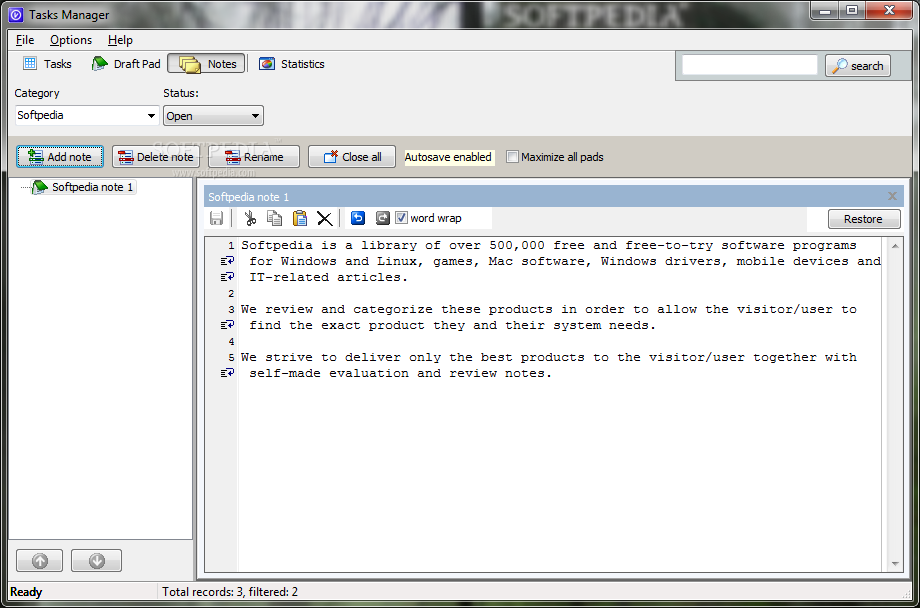This screenshot has width=920, height=608.
Task: Click the 'Ready' status bar text
Action: 26,592
